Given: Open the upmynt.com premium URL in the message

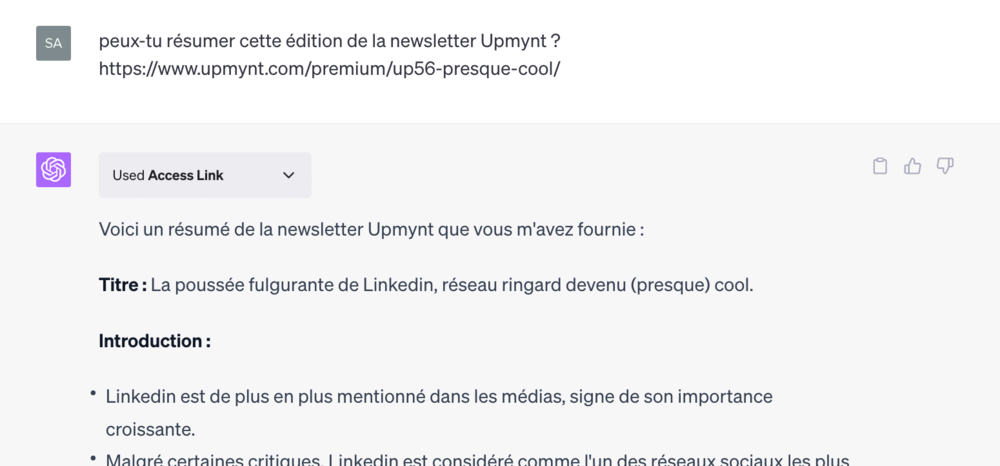Looking at the screenshot, I should 330,68.
